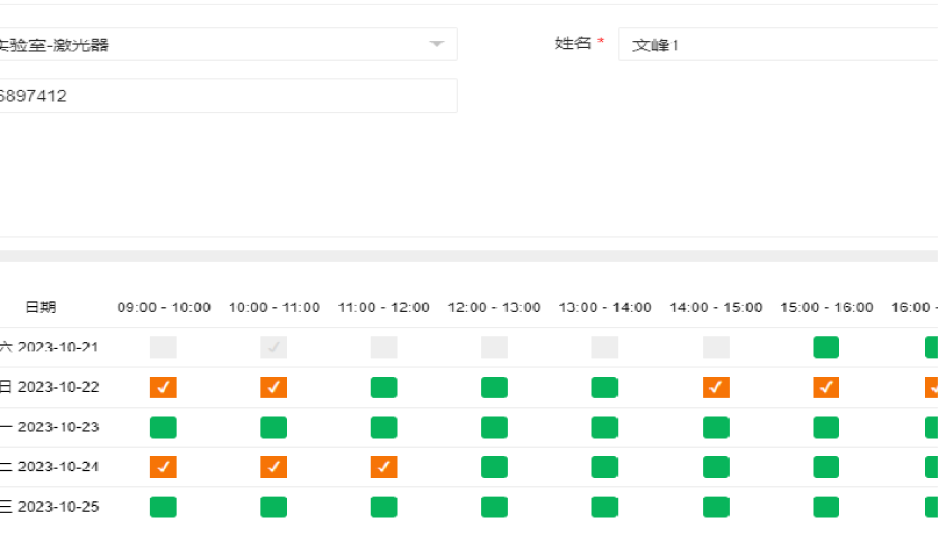
Task: Select green 09:00 - 10:00 slot on 2023-10-23
Action: (163, 427)
